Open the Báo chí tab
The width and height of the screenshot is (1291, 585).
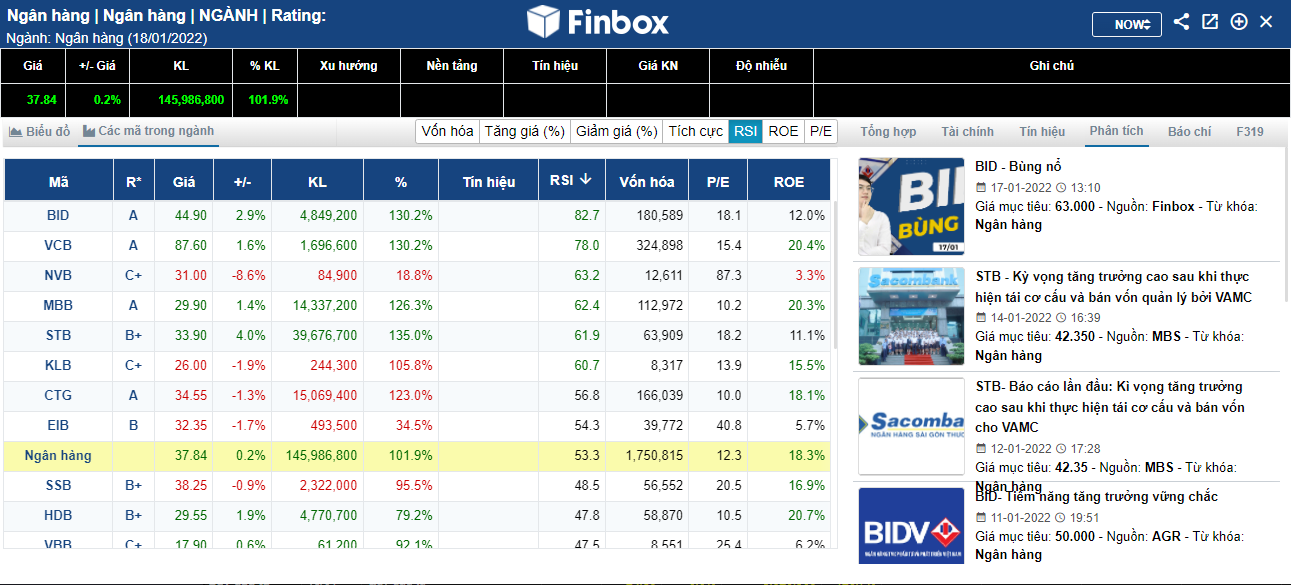tap(1189, 132)
